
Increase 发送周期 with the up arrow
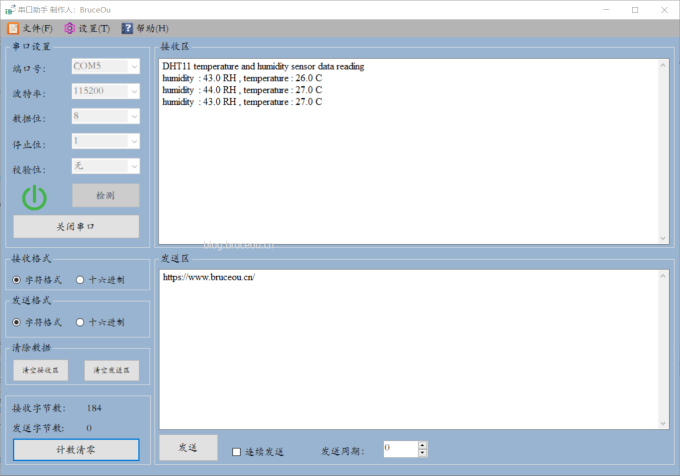(x=423, y=445)
